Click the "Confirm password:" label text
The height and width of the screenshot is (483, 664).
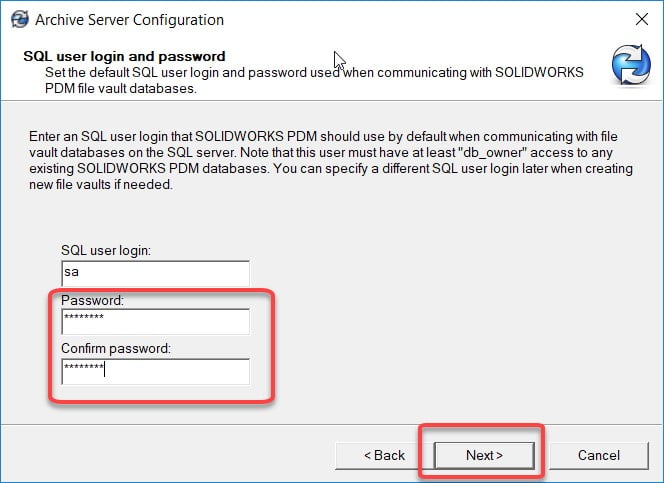[116, 348]
